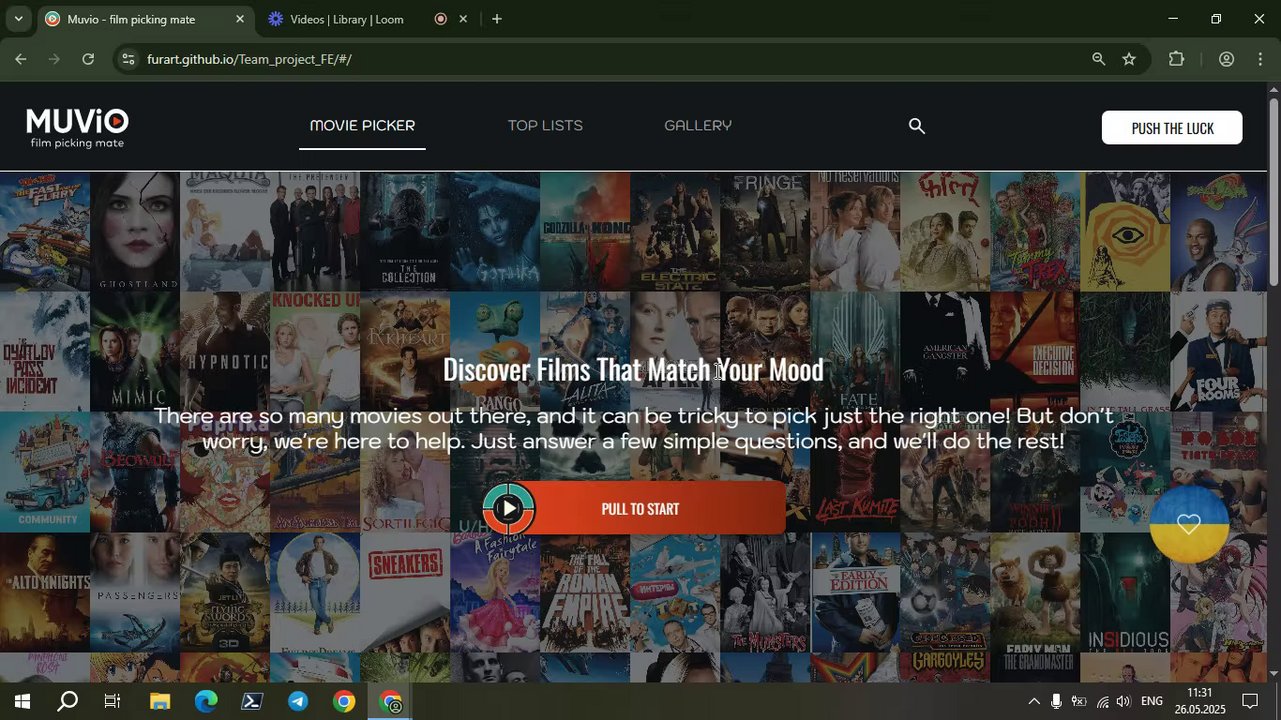This screenshot has height=720, width=1281.
Task: Reload the page with the refresh icon
Action: [88, 59]
